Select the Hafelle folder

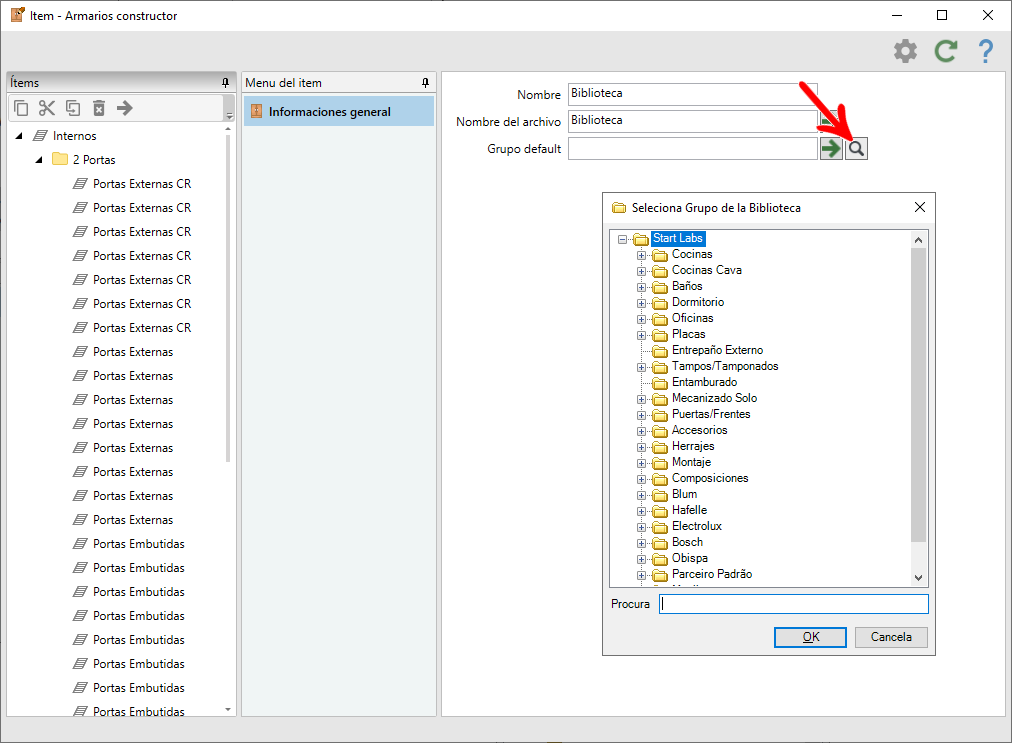(x=689, y=510)
